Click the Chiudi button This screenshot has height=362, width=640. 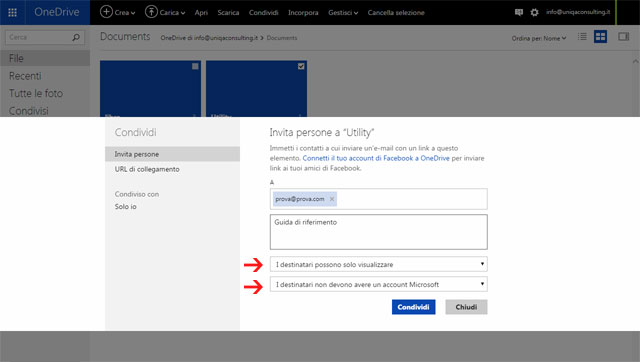click(466, 307)
